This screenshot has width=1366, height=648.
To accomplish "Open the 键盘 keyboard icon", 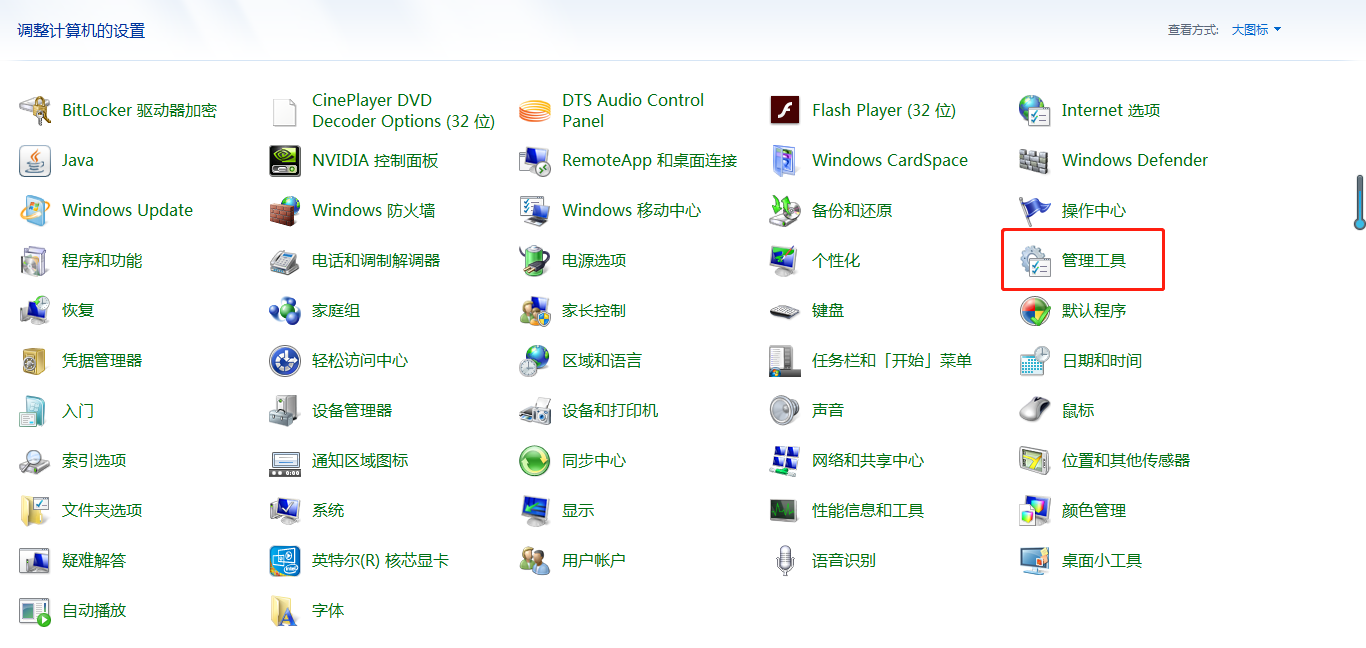I will [x=785, y=310].
